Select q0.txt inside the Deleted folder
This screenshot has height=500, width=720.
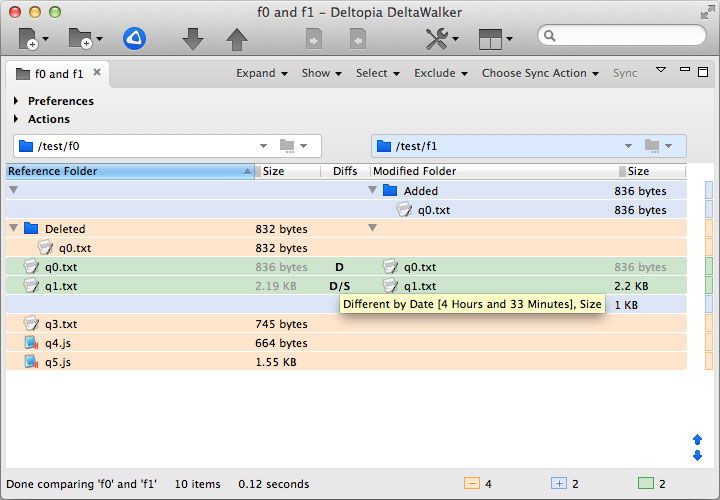pyautogui.click(x=75, y=248)
